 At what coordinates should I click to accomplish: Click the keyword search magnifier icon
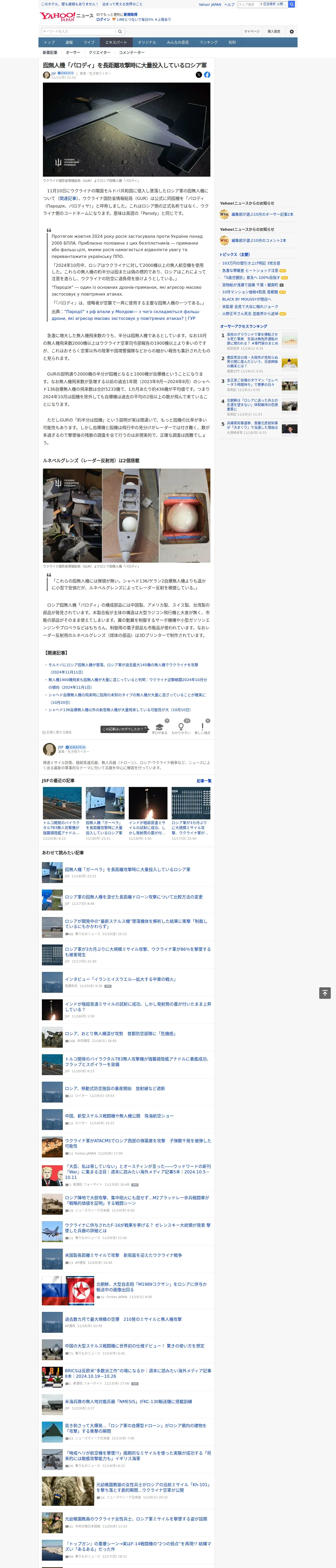(x=120, y=32)
